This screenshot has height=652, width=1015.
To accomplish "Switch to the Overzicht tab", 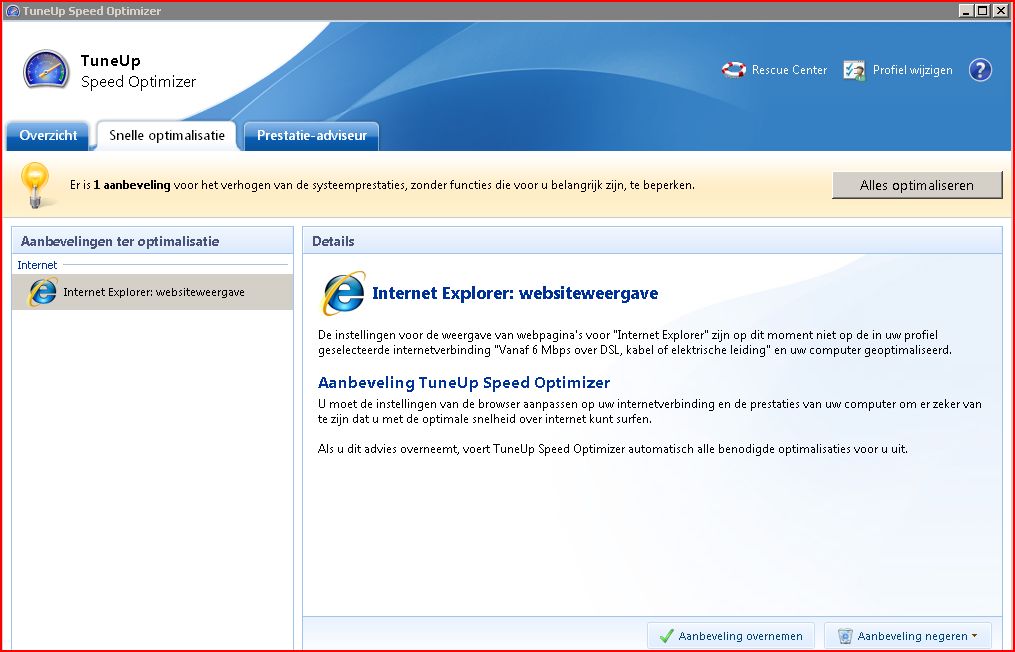I will coord(48,136).
